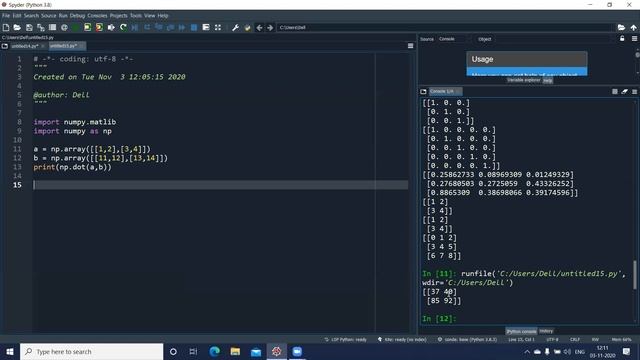Toggle the Help pane lock
Screen dimensions: 640x360
coord(622,38)
